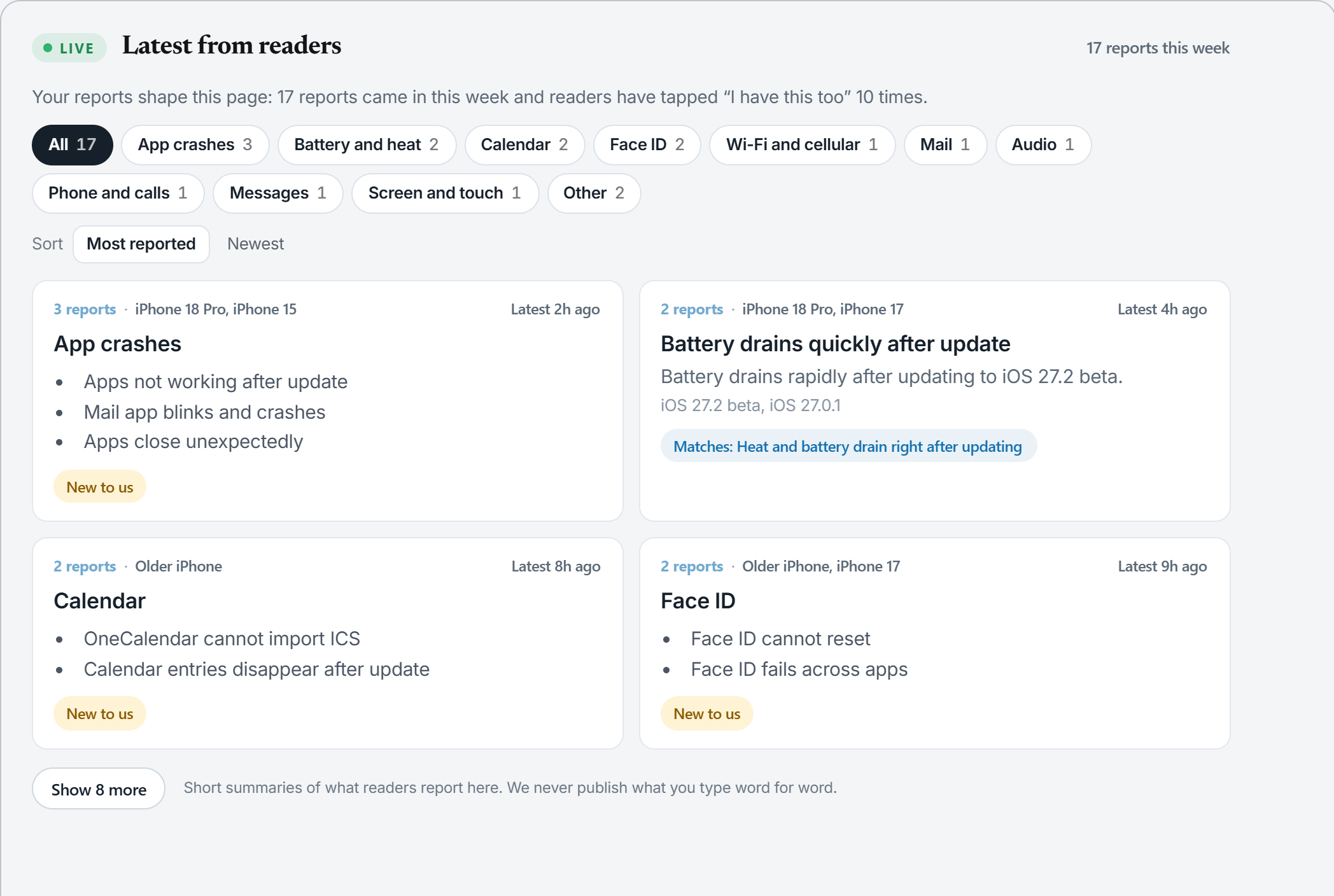The image size is (1334, 896).
Task: Click 2 reports count on Face ID card
Action: pyautogui.click(x=692, y=566)
